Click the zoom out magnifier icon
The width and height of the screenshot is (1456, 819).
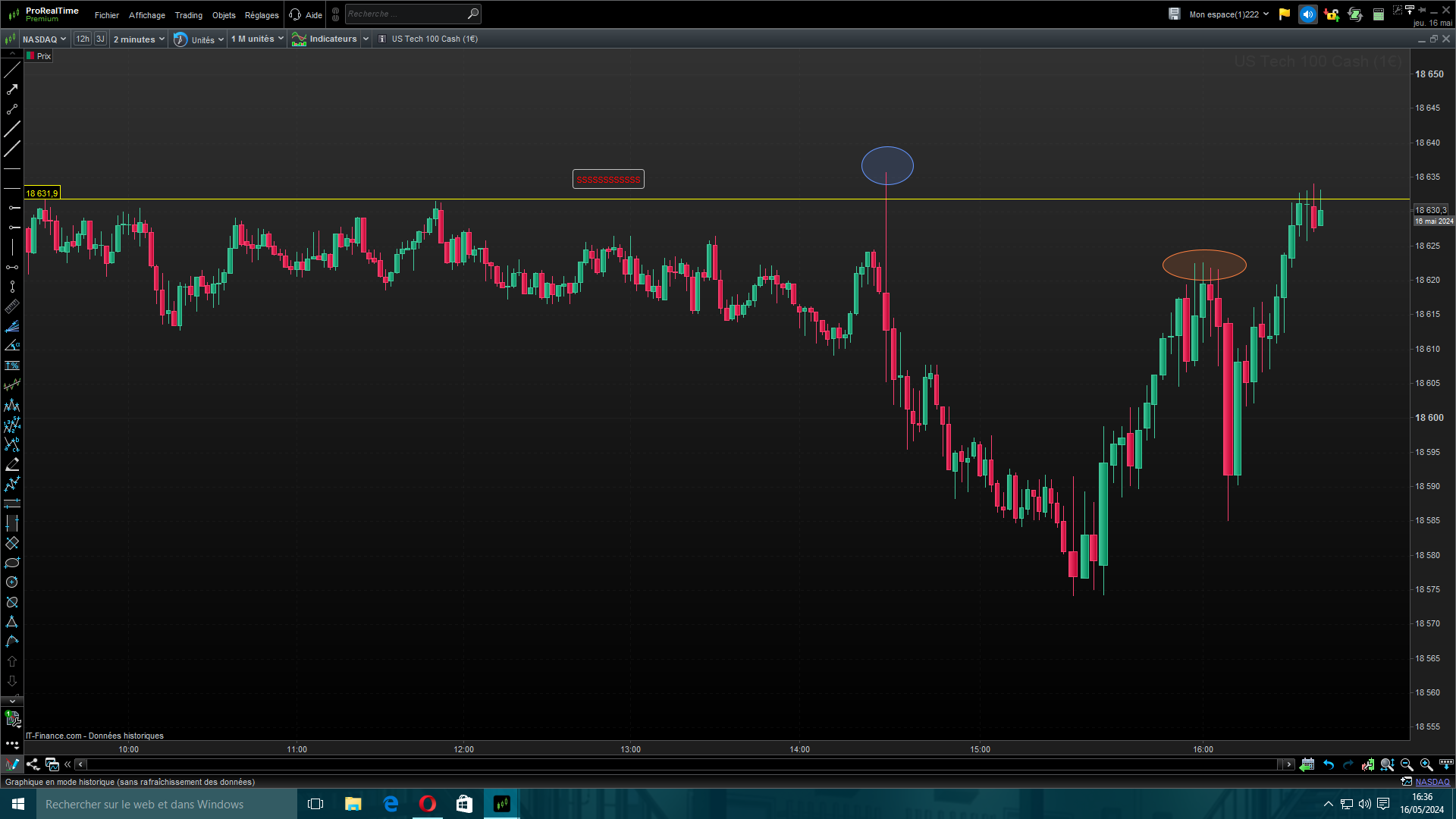[1407, 764]
